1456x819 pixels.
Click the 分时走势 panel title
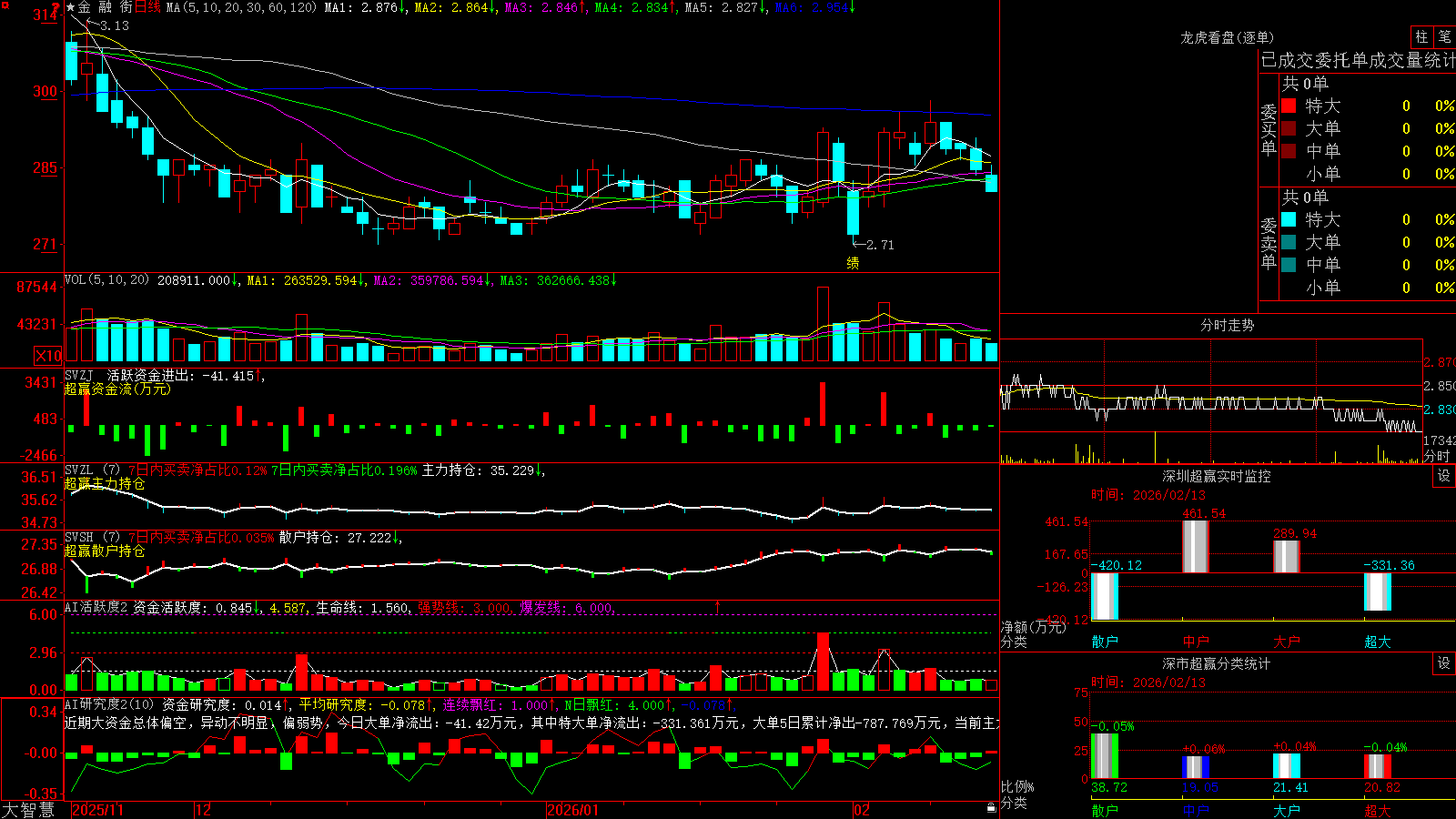click(x=1227, y=325)
